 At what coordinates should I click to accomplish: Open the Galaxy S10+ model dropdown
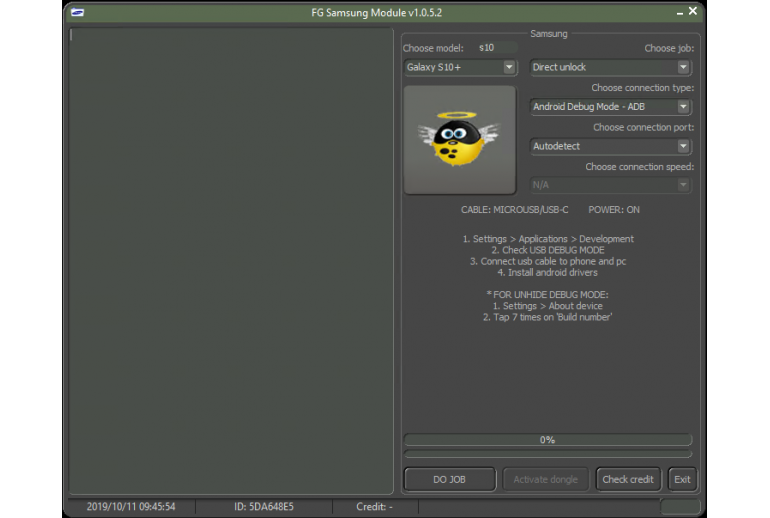461,67
